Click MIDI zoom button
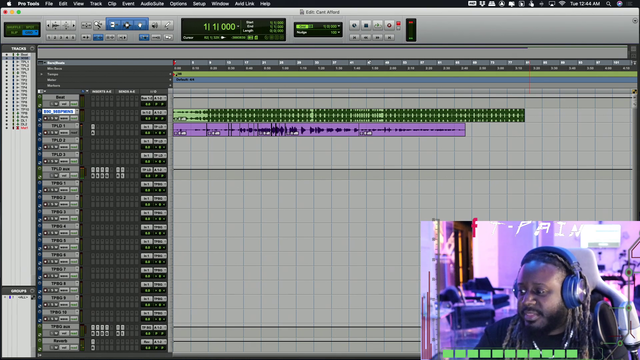 66,25
